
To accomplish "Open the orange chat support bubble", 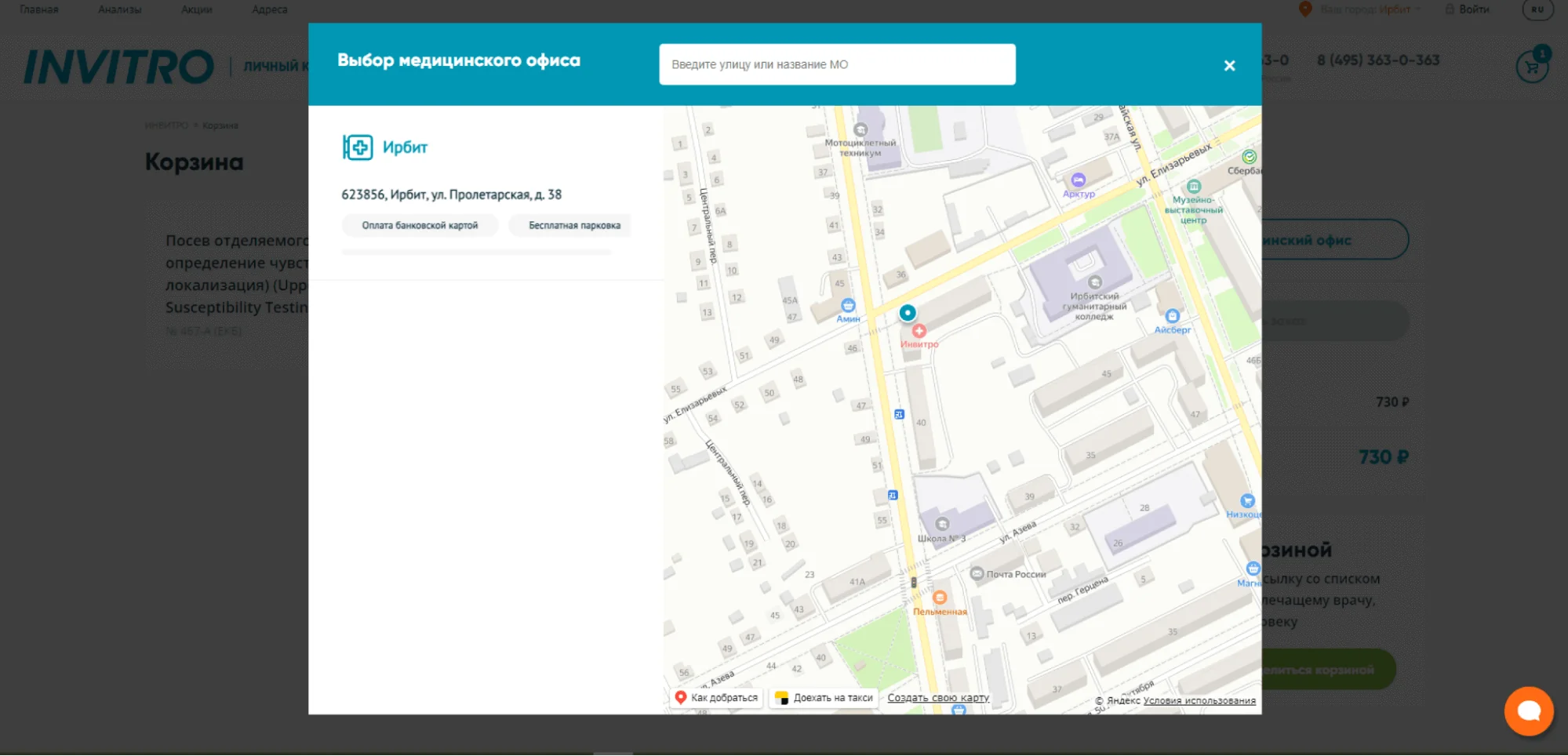I will [1528, 711].
